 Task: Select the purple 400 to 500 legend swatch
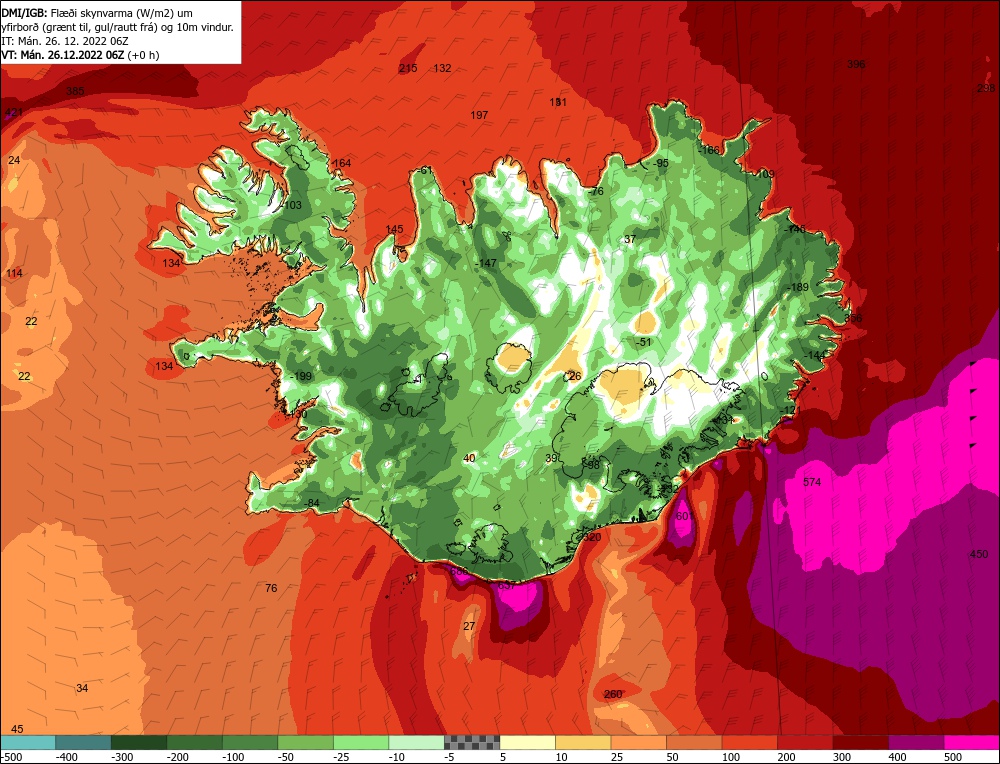916,742
